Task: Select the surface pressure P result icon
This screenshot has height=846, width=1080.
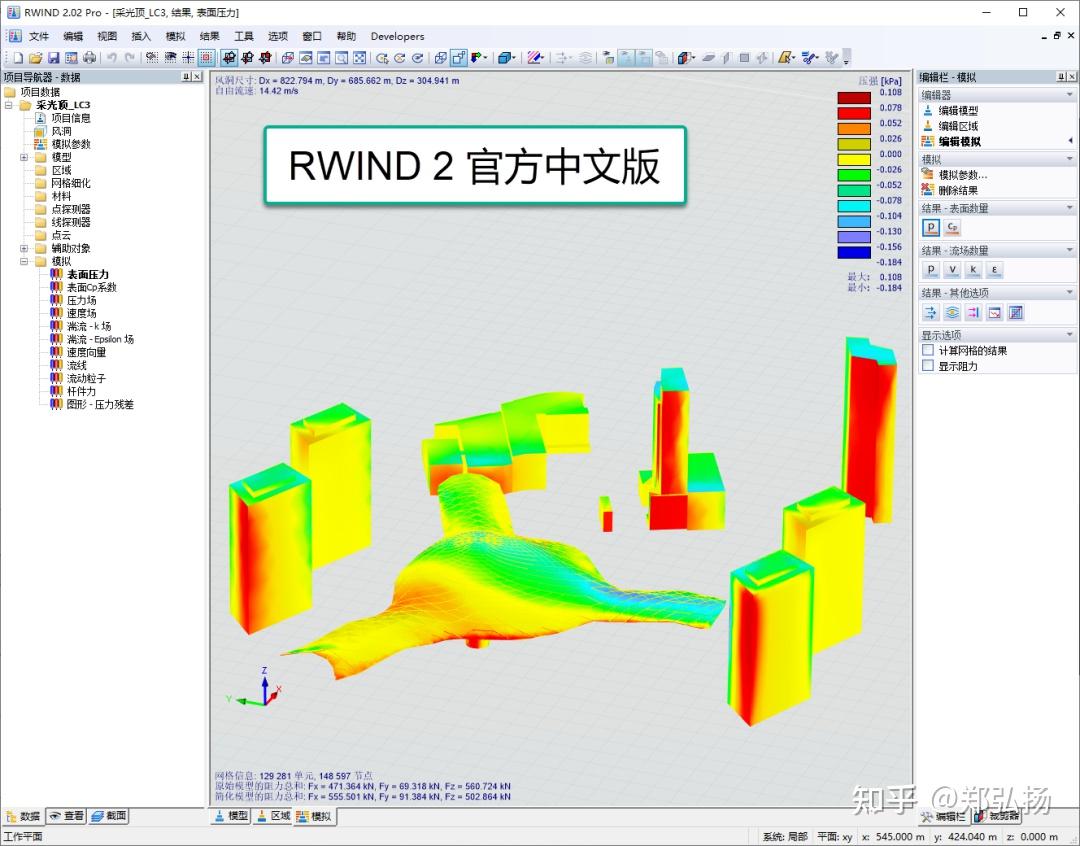Action: (929, 227)
